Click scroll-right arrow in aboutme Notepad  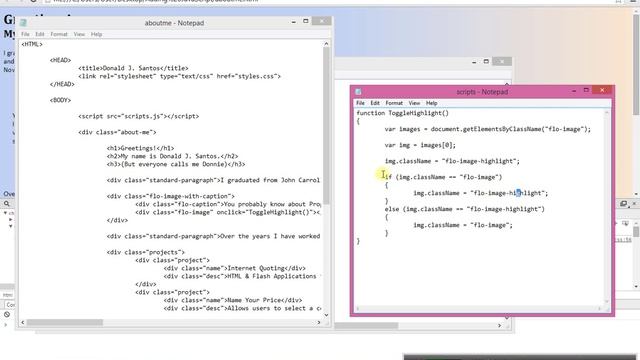(x=319, y=322)
